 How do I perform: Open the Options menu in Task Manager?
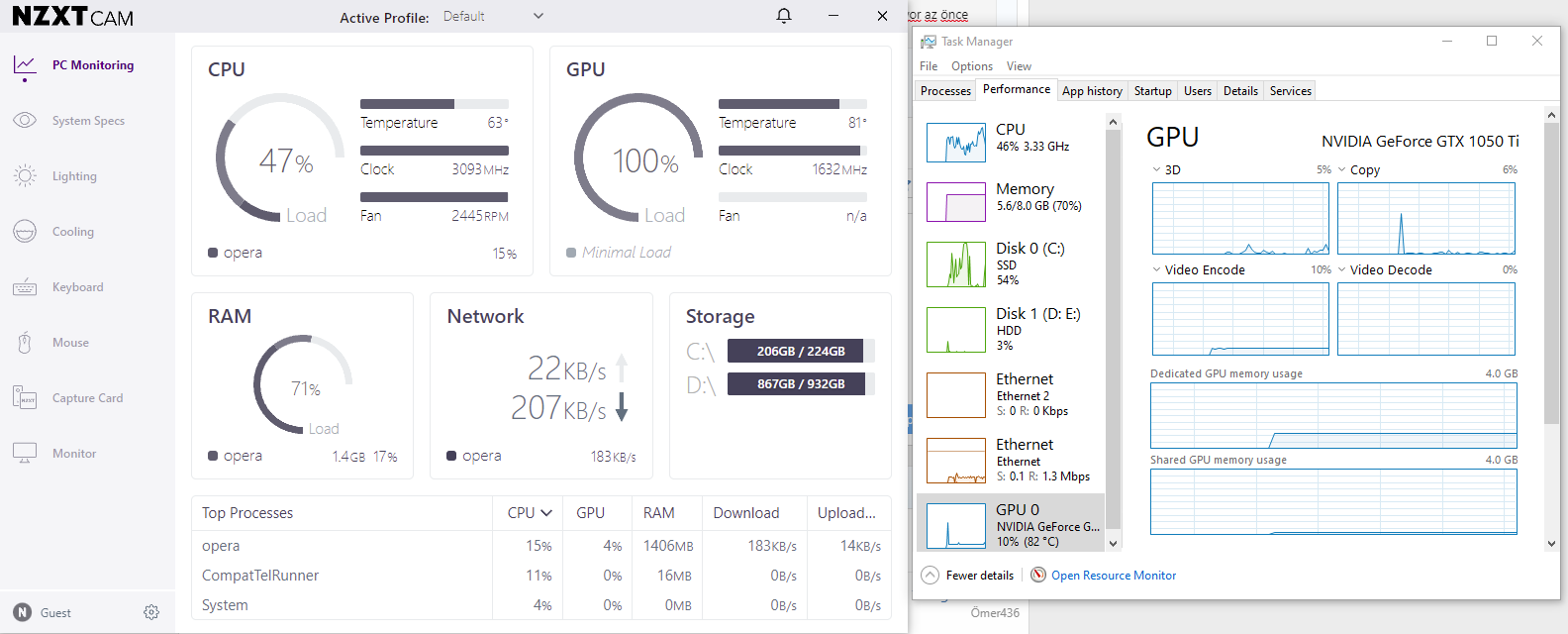971,66
